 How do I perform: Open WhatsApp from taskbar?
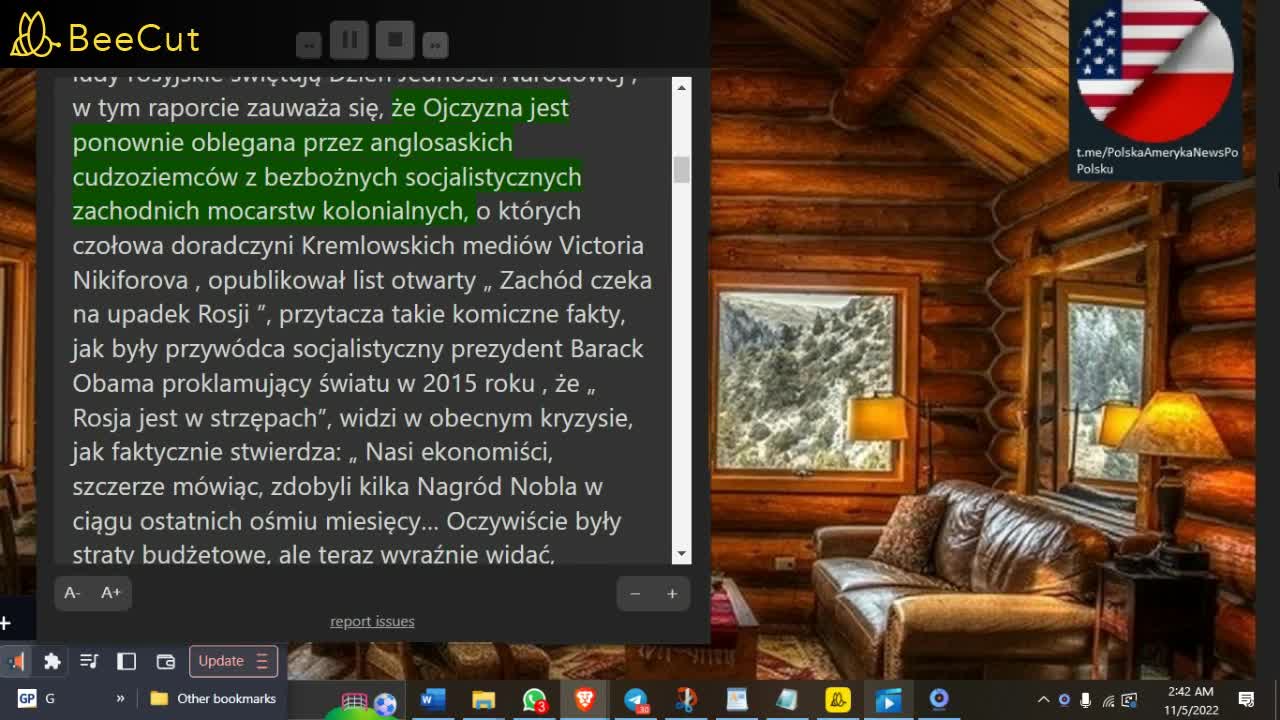(534, 700)
